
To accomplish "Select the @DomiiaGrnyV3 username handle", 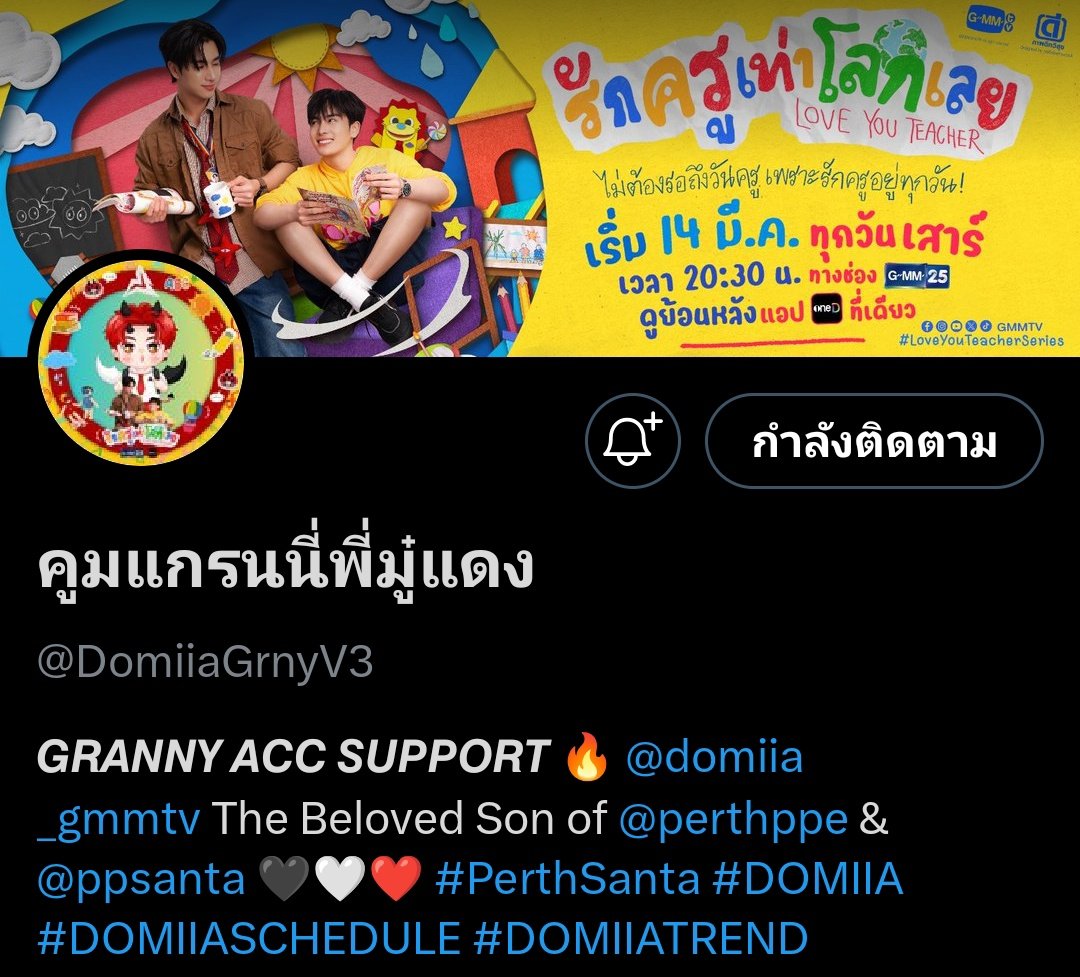I will (205, 662).
